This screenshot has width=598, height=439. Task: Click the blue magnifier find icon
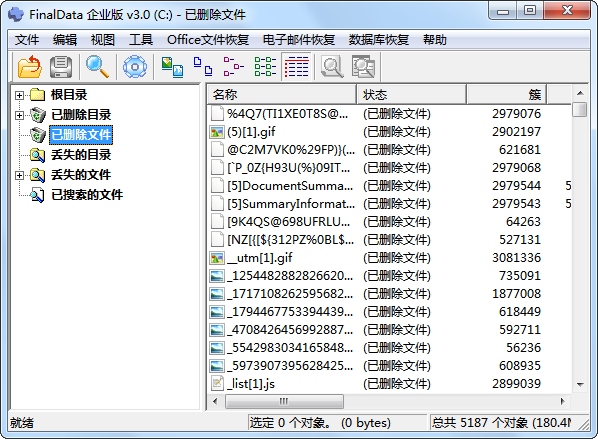pyautogui.click(x=98, y=67)
